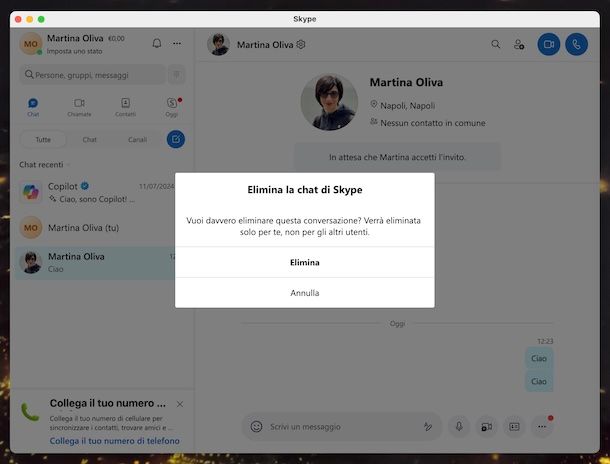Select the Chat filter pill
The image size is (610, 464).
click(89, 140)
